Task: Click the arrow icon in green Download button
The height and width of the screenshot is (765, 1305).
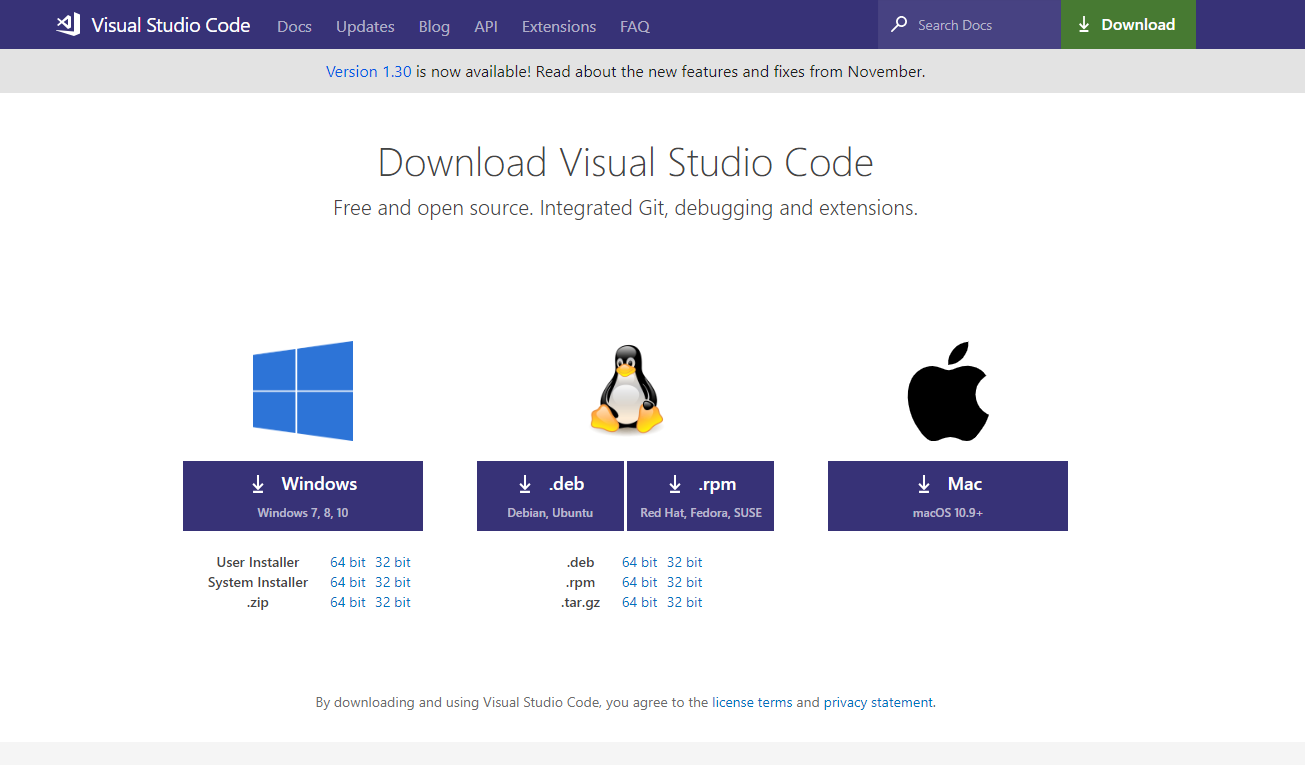Action: tap(1084, 25)
